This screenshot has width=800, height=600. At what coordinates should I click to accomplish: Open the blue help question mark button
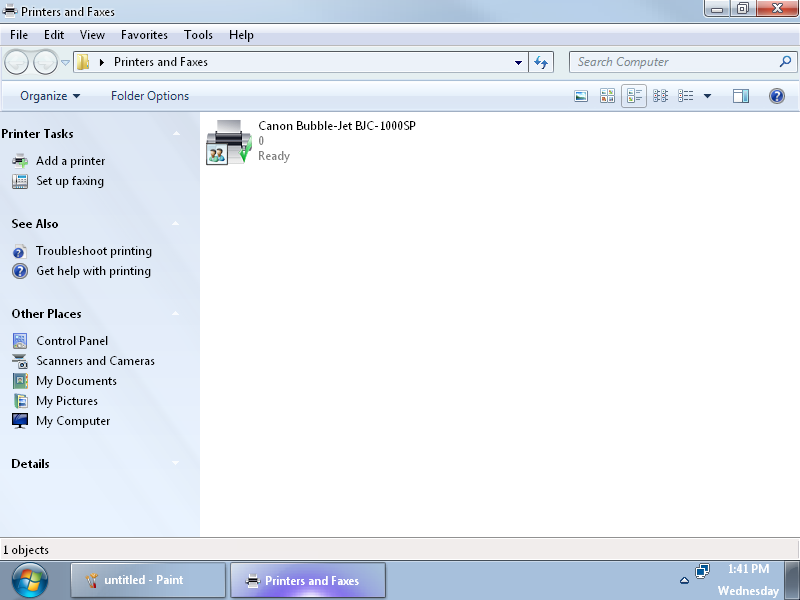pos(777,96)
